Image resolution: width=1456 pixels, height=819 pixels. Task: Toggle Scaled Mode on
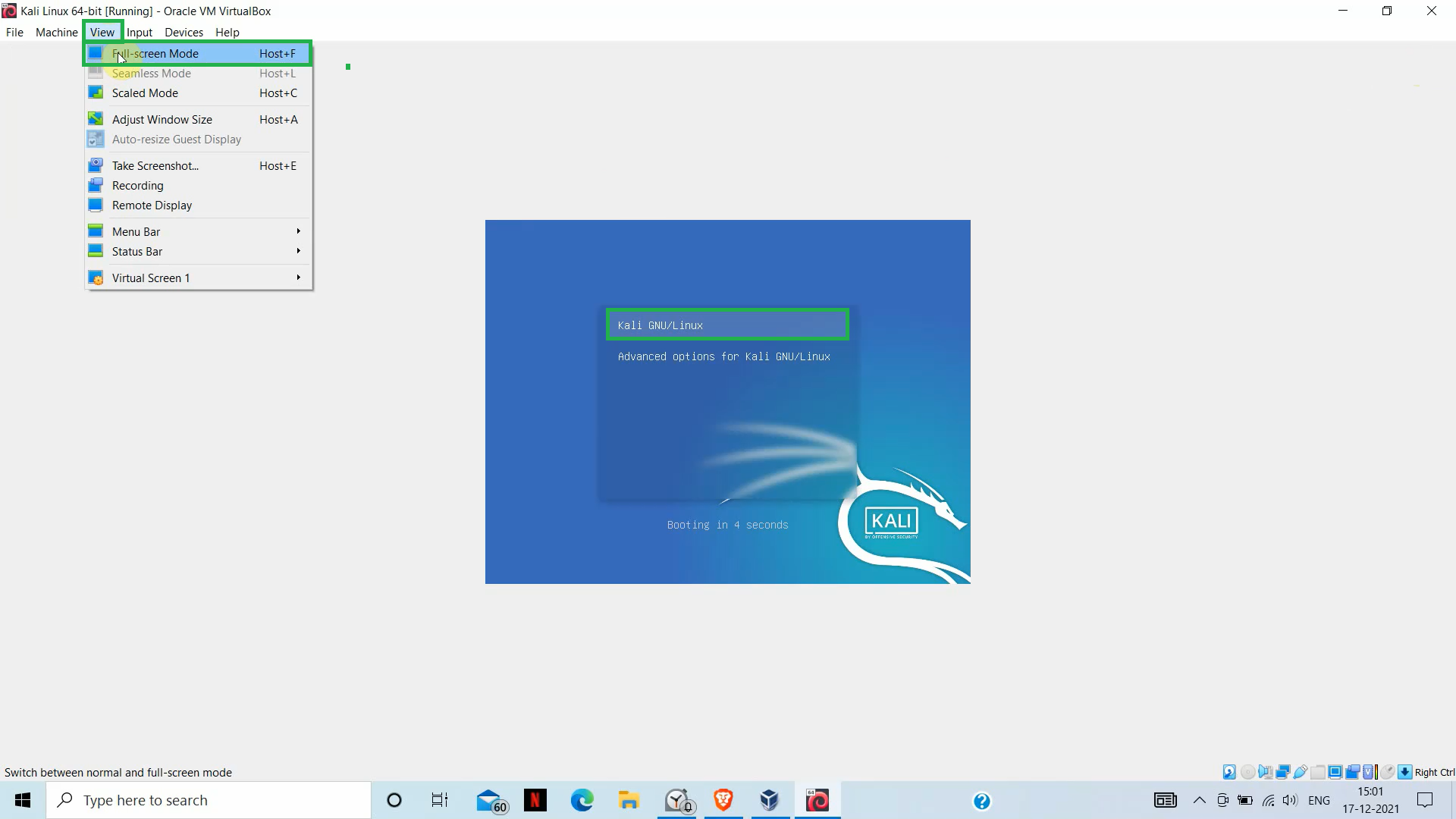[144, 93]
